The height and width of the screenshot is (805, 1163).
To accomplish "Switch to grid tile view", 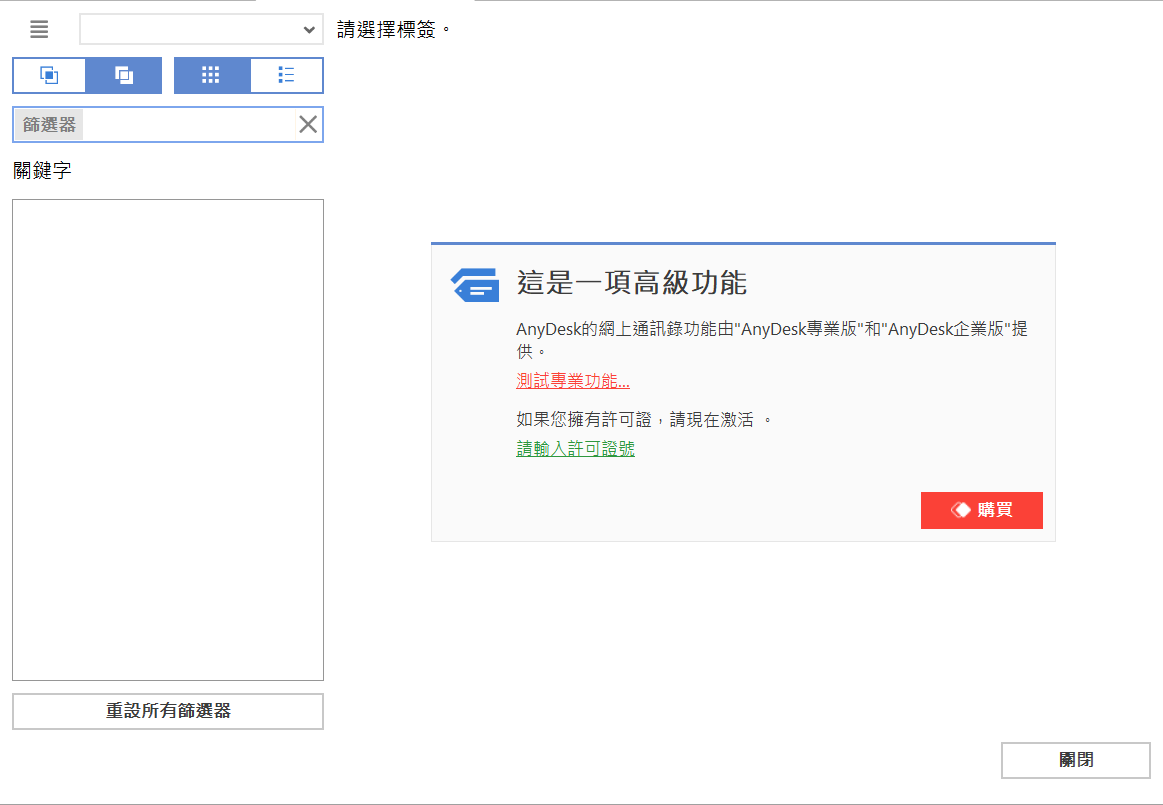I will (211, 75).
